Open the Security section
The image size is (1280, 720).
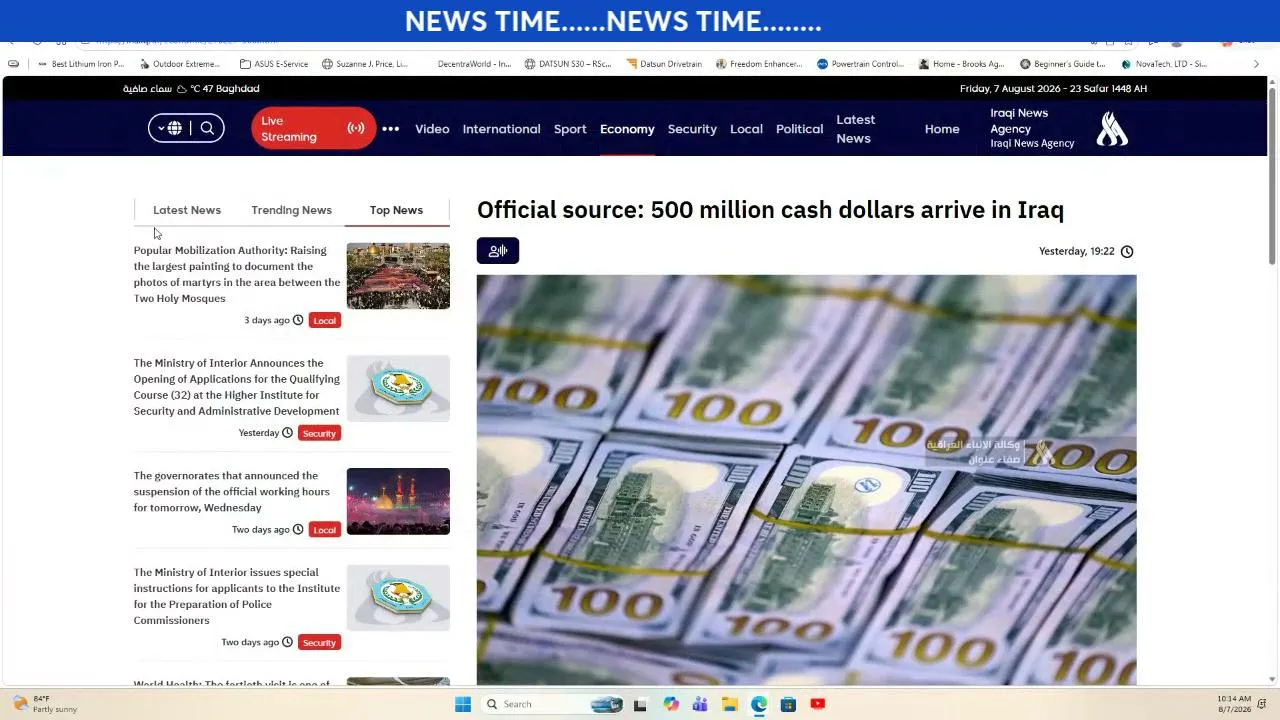coord(692,129)
